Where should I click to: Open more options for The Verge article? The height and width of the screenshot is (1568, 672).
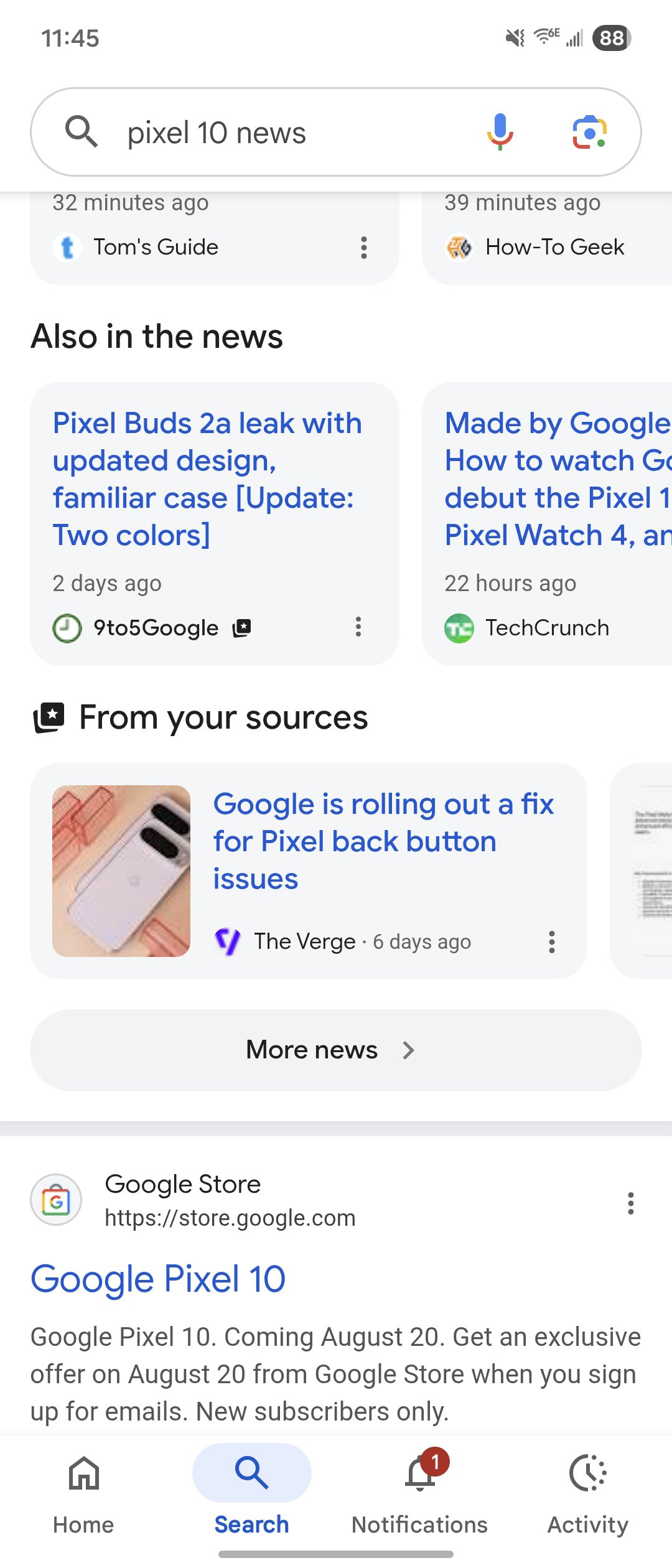tap(551, 942)
